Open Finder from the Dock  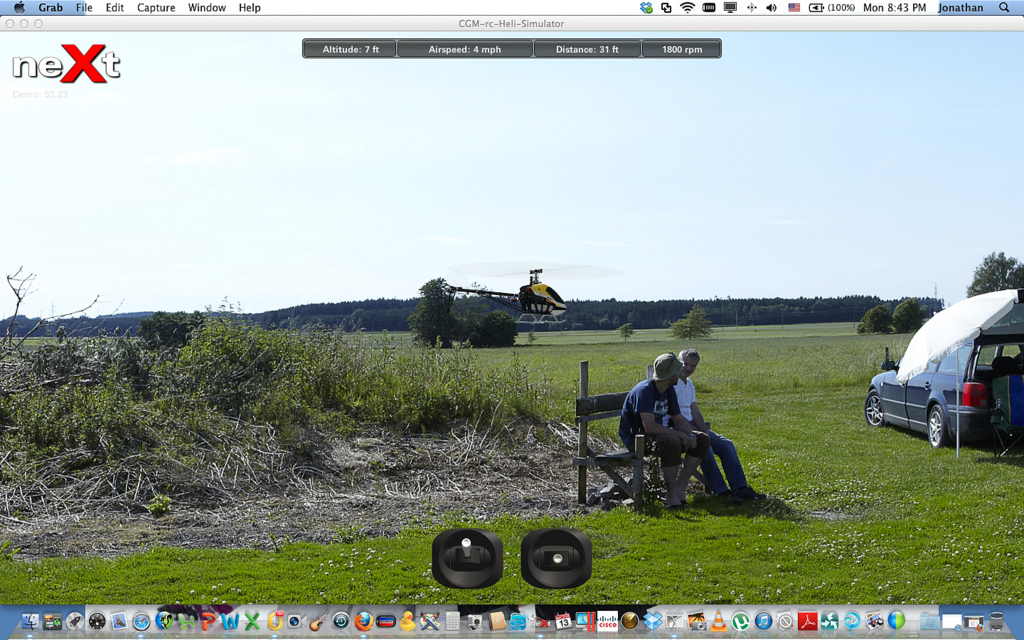30,621
